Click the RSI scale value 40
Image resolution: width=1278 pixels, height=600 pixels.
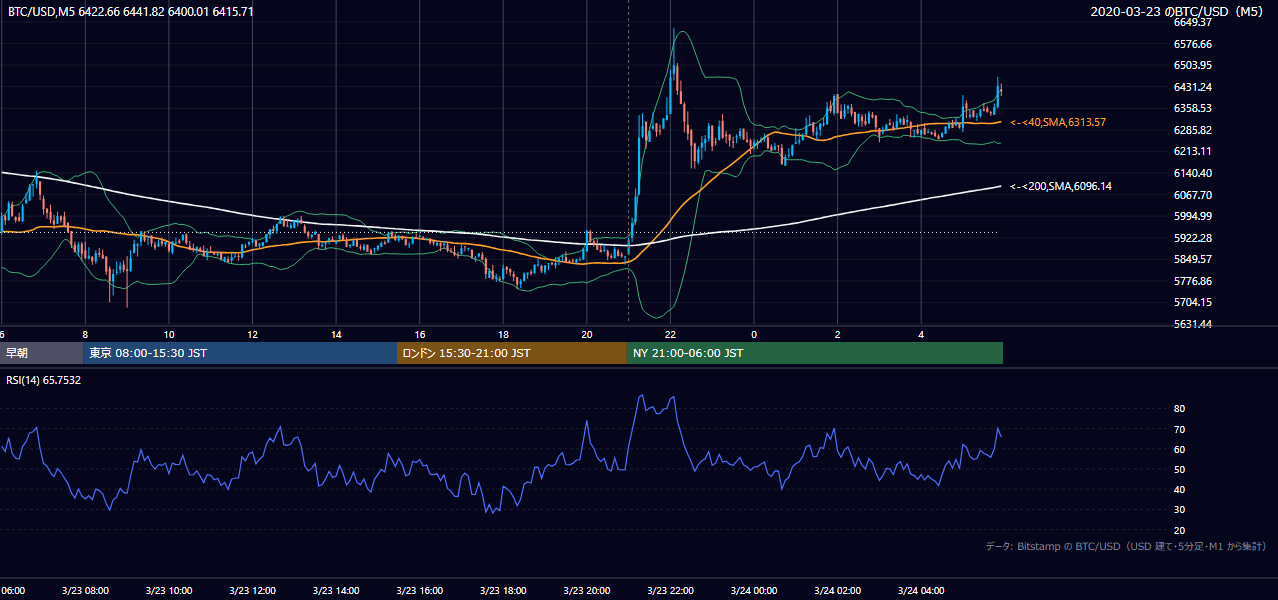(x=1180, y=489)
